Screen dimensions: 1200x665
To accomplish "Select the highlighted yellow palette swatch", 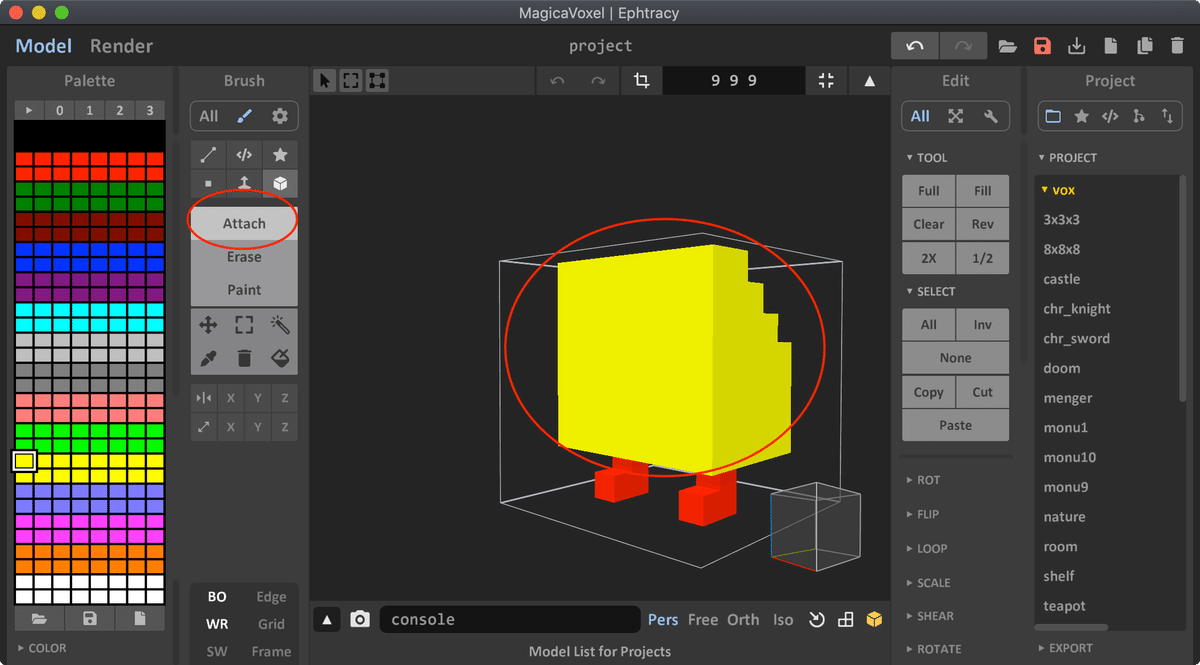I will tap(24, 461).
